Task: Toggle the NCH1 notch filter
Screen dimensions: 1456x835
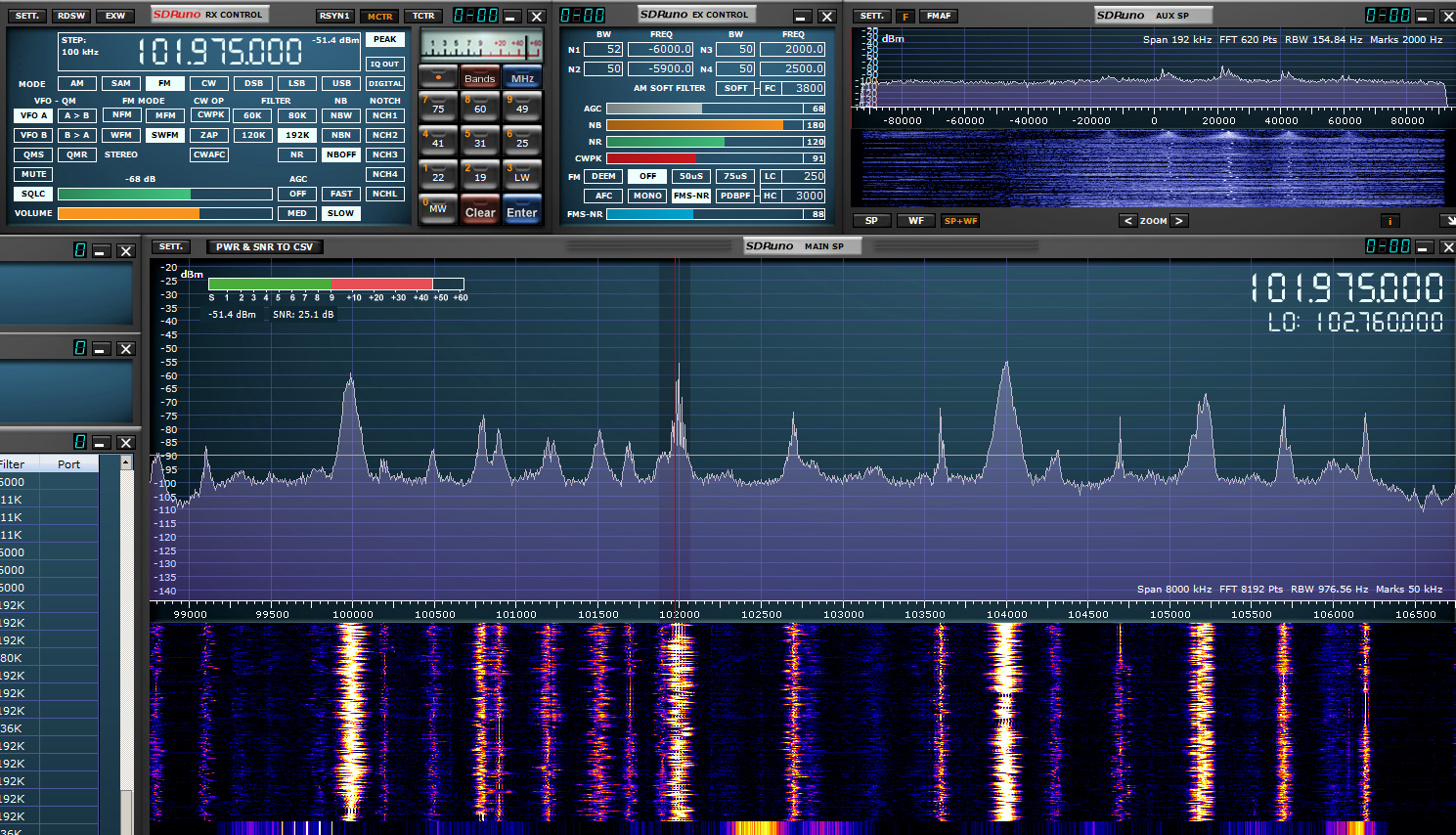Action: [385, 115]
